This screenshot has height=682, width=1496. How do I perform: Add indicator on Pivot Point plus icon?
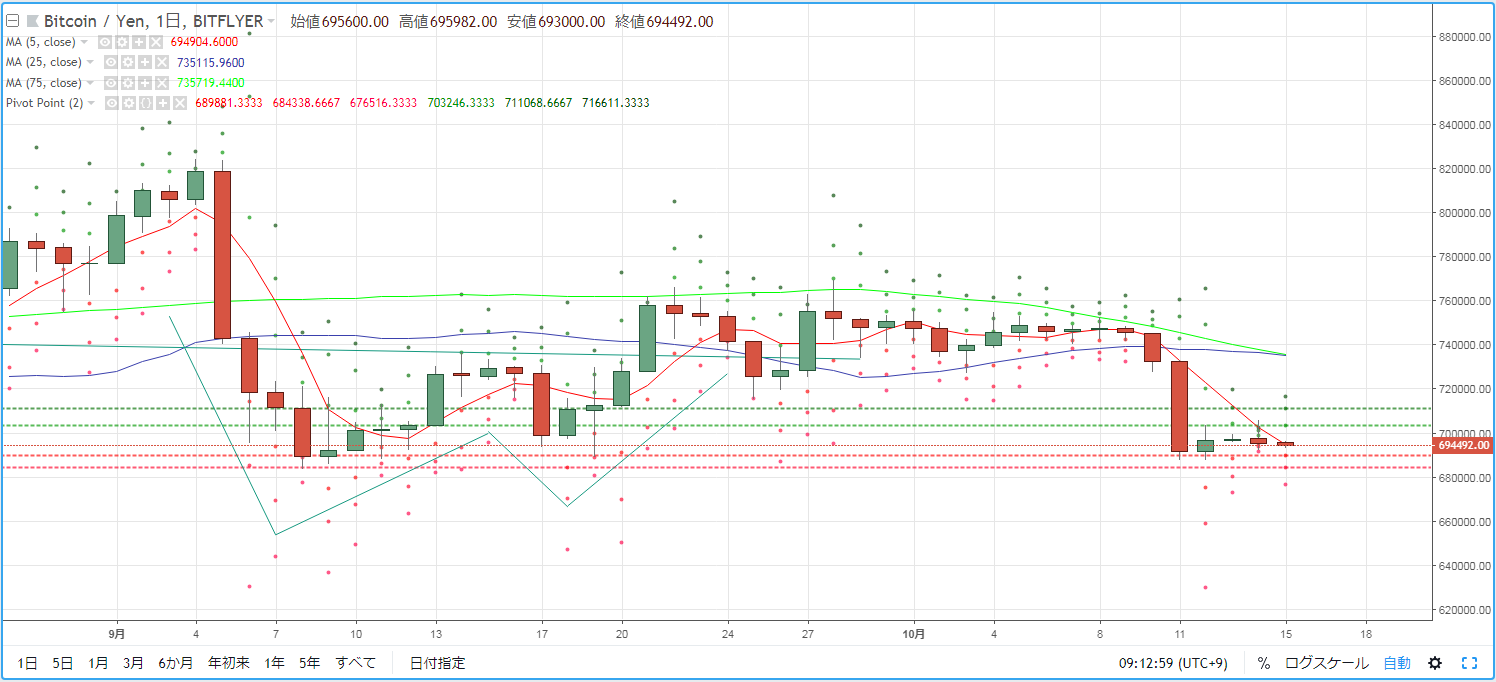coord(163,103)
